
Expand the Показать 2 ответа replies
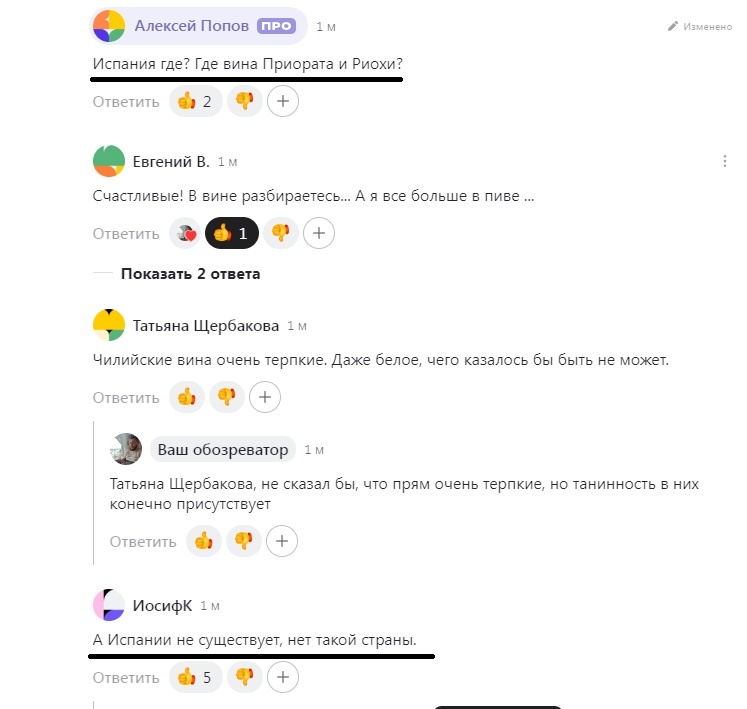[191, 274]
